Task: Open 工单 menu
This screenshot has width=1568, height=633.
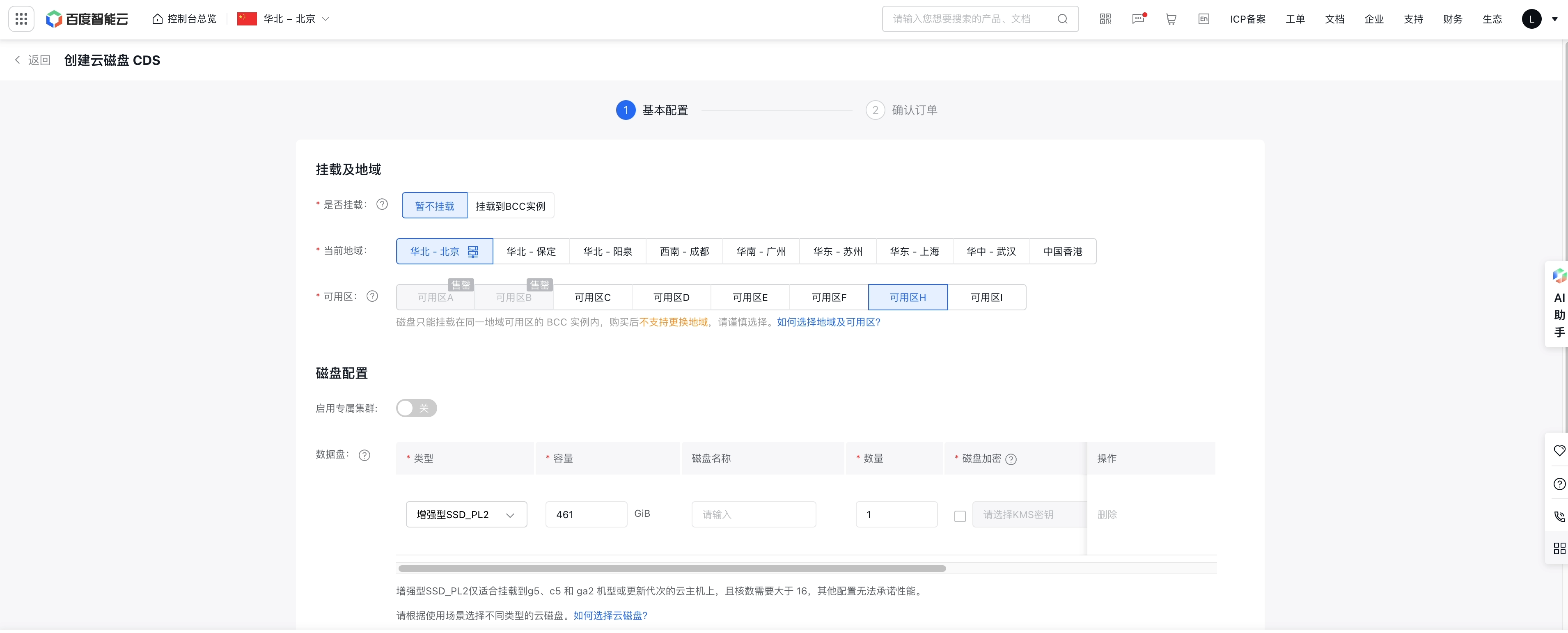Action: (x=1295, y=19)
